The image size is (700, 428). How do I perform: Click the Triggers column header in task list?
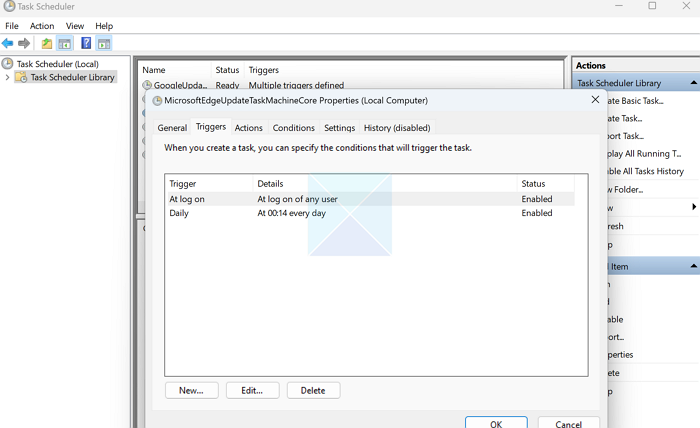[263, 70]
